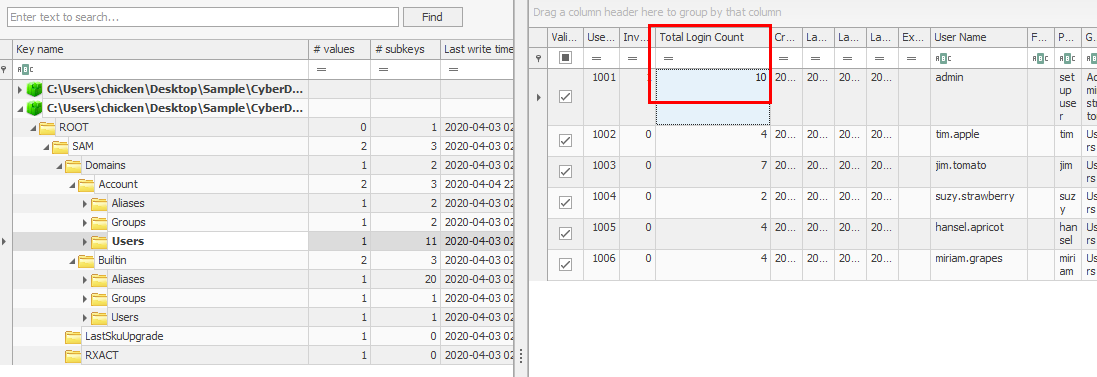Collapse the Account tree node
This screenshot has width=1097, height=377.
click(x=72, y=185)
